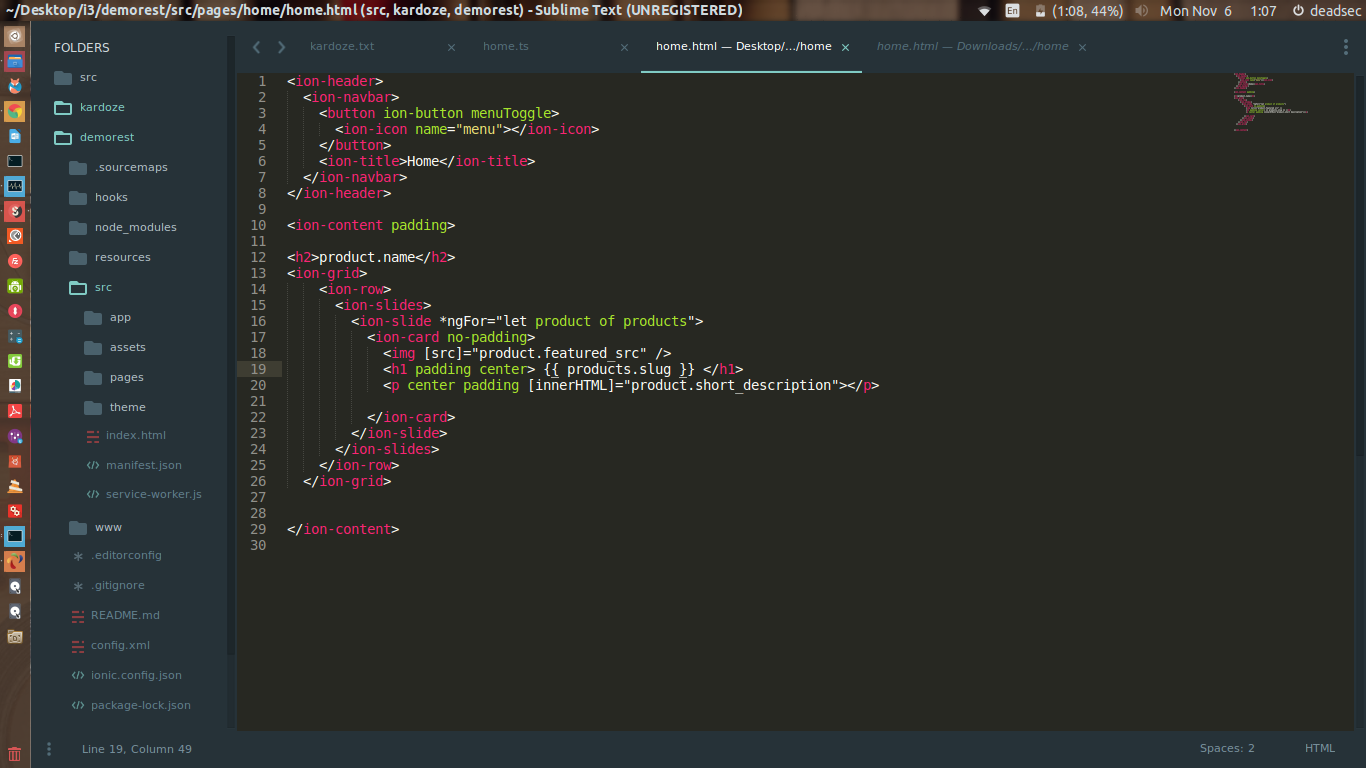Viewport: 1366px width, 768px height.
Task: Open the sound volume indicator
Action: pyautogui.click(x=1142, y=11)
